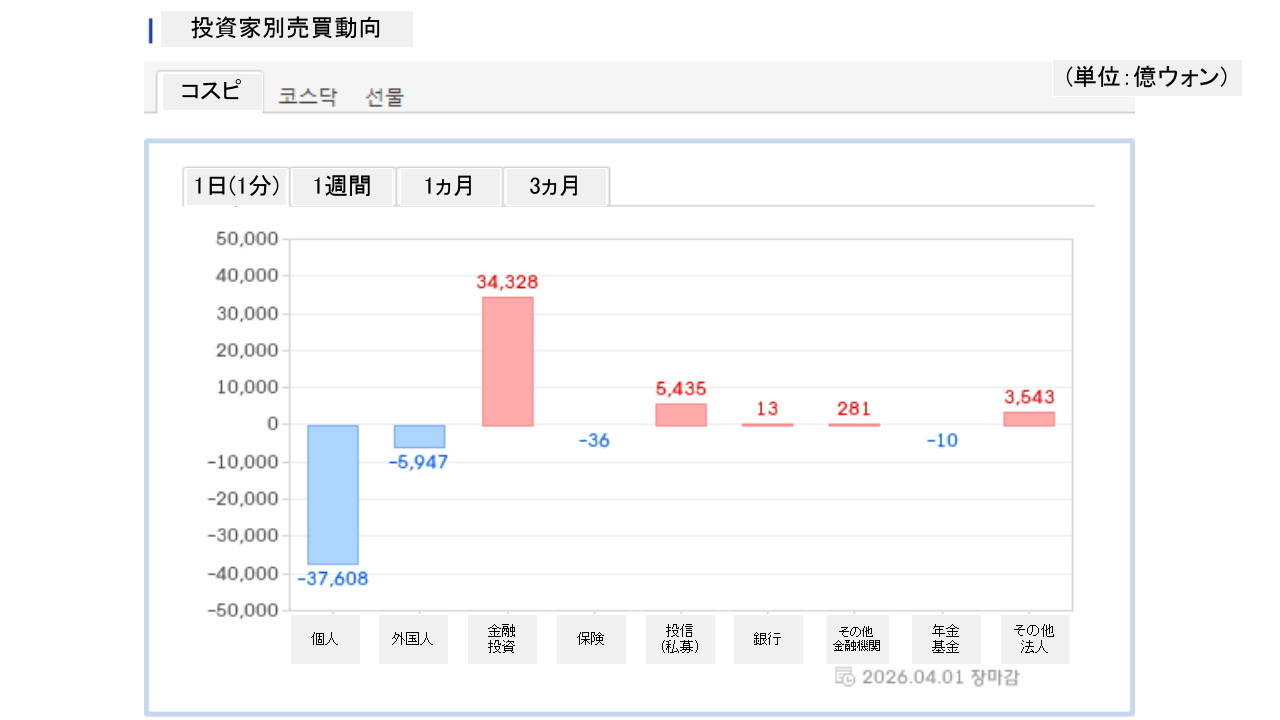1280x720 pixels.
Task: Click the 銀行 category label
Action: [768, 639]
